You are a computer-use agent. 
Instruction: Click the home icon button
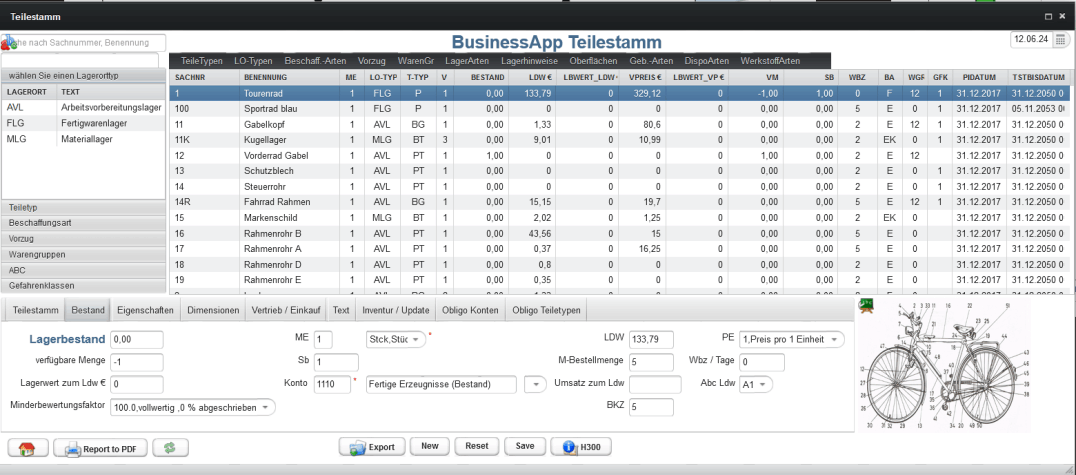click(27, 448)
